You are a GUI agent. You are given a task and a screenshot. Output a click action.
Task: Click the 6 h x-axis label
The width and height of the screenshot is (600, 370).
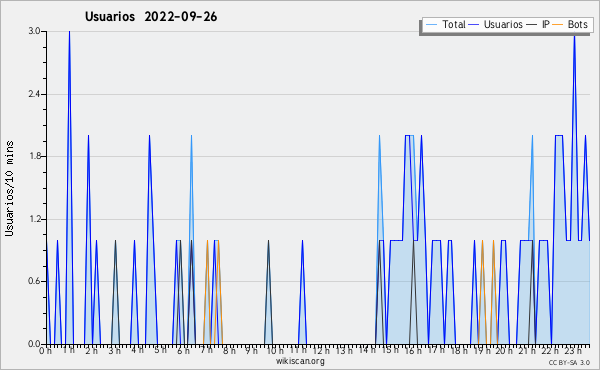point(183,350)
